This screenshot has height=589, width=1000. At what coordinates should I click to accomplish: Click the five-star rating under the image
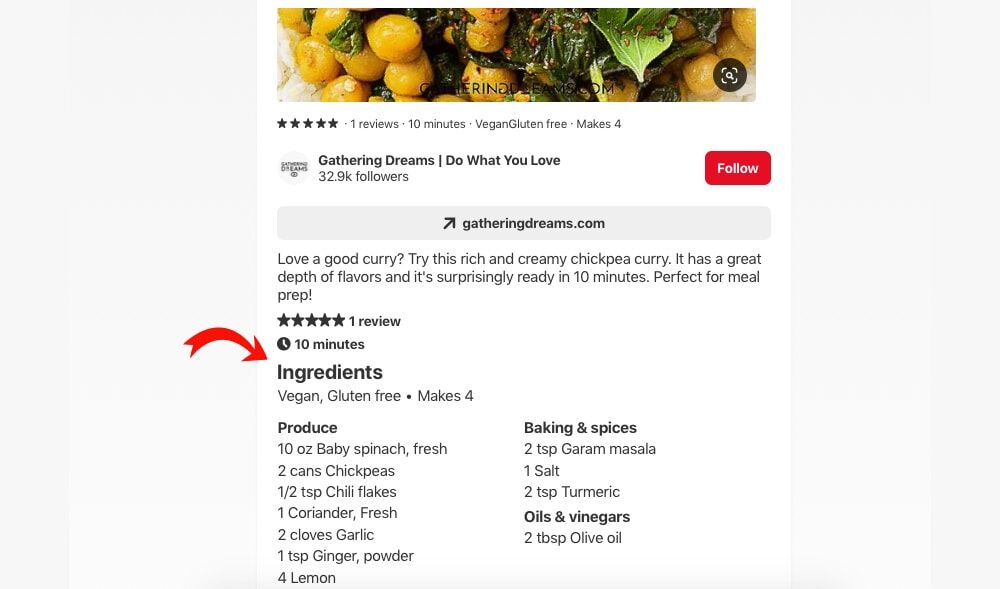pyautogui.click(x=308, y=124)
